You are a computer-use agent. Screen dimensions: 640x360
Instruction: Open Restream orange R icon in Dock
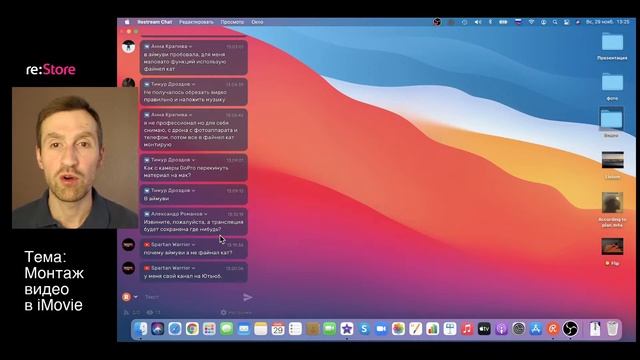point(553,329)
